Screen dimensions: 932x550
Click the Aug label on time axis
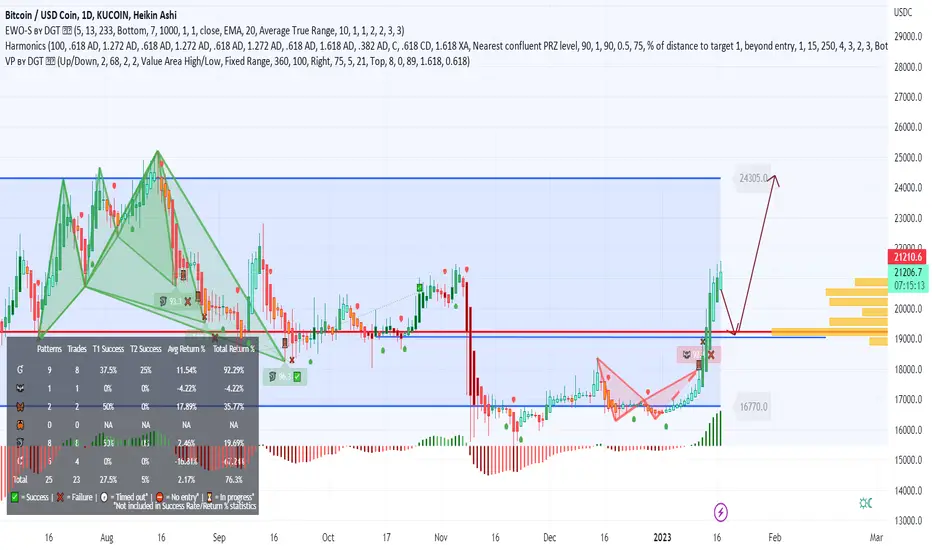[x=106, y=538]
